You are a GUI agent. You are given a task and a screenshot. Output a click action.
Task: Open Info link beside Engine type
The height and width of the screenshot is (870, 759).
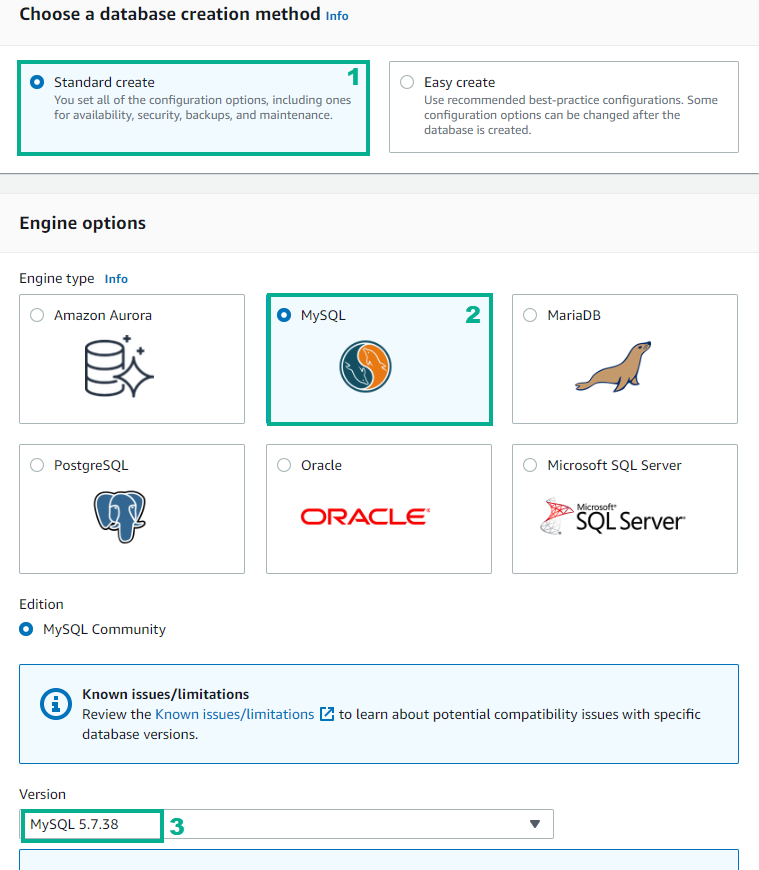tap(116, 279)
